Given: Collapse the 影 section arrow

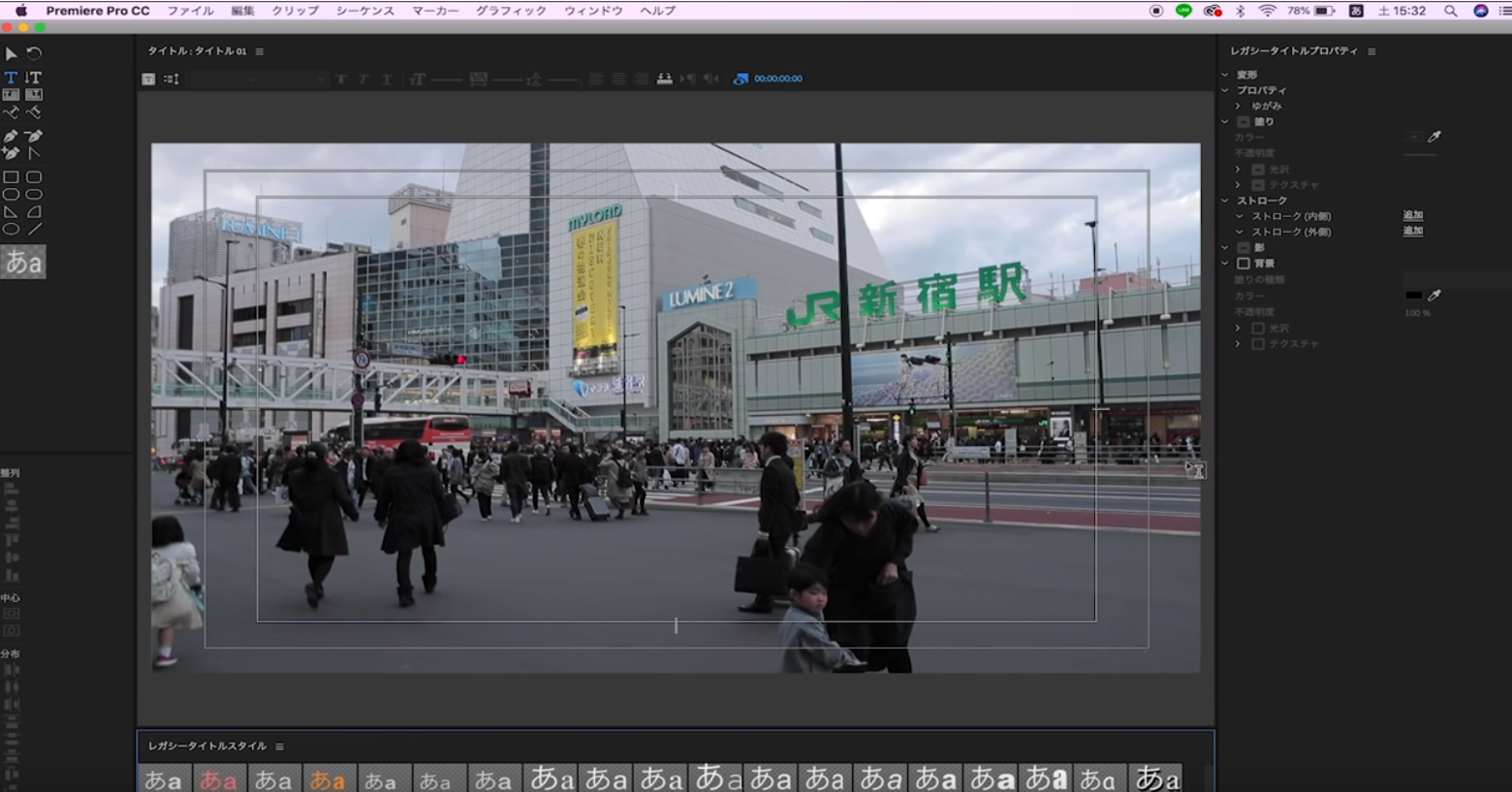Looking at the screenshot, I should pyautogui.click(x=1225, y=248).
